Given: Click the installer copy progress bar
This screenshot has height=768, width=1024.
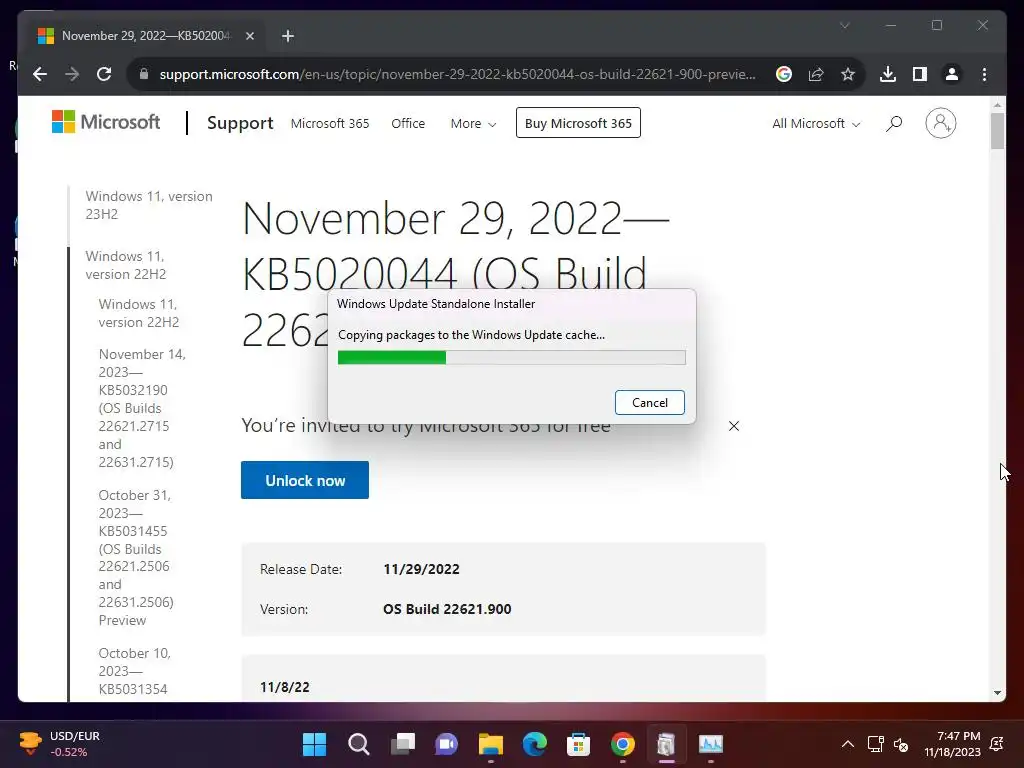Looking at the screenshot, I should click(x=511, y=357).
